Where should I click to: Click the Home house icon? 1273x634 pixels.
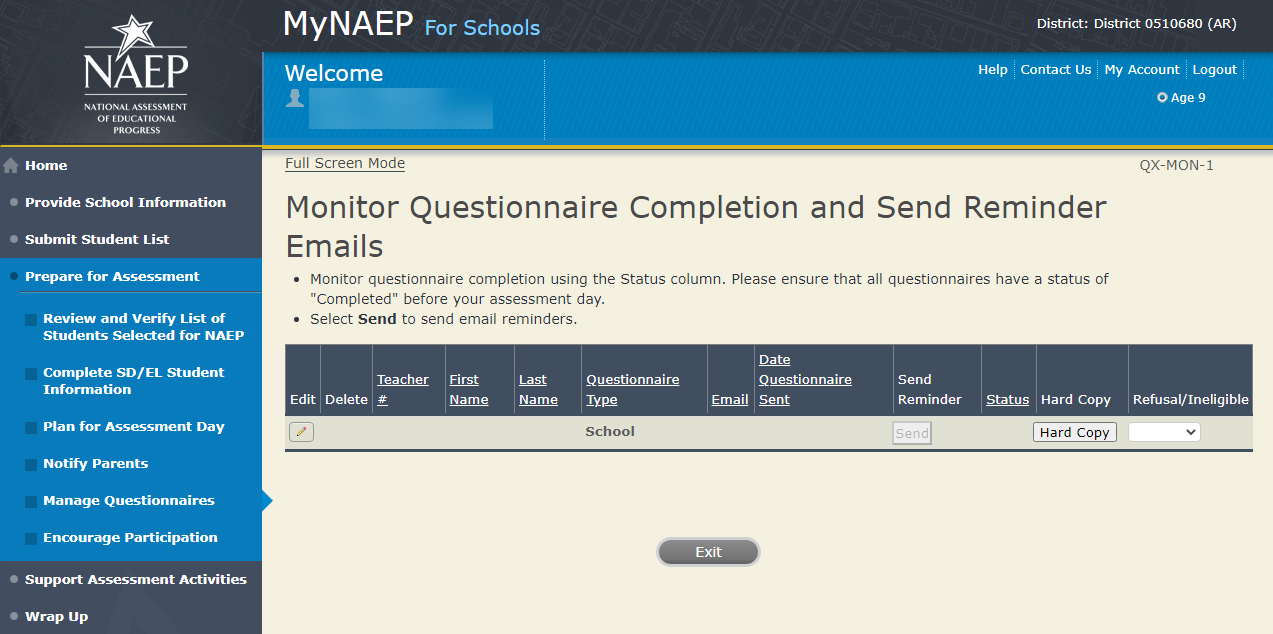coord(11,166)
